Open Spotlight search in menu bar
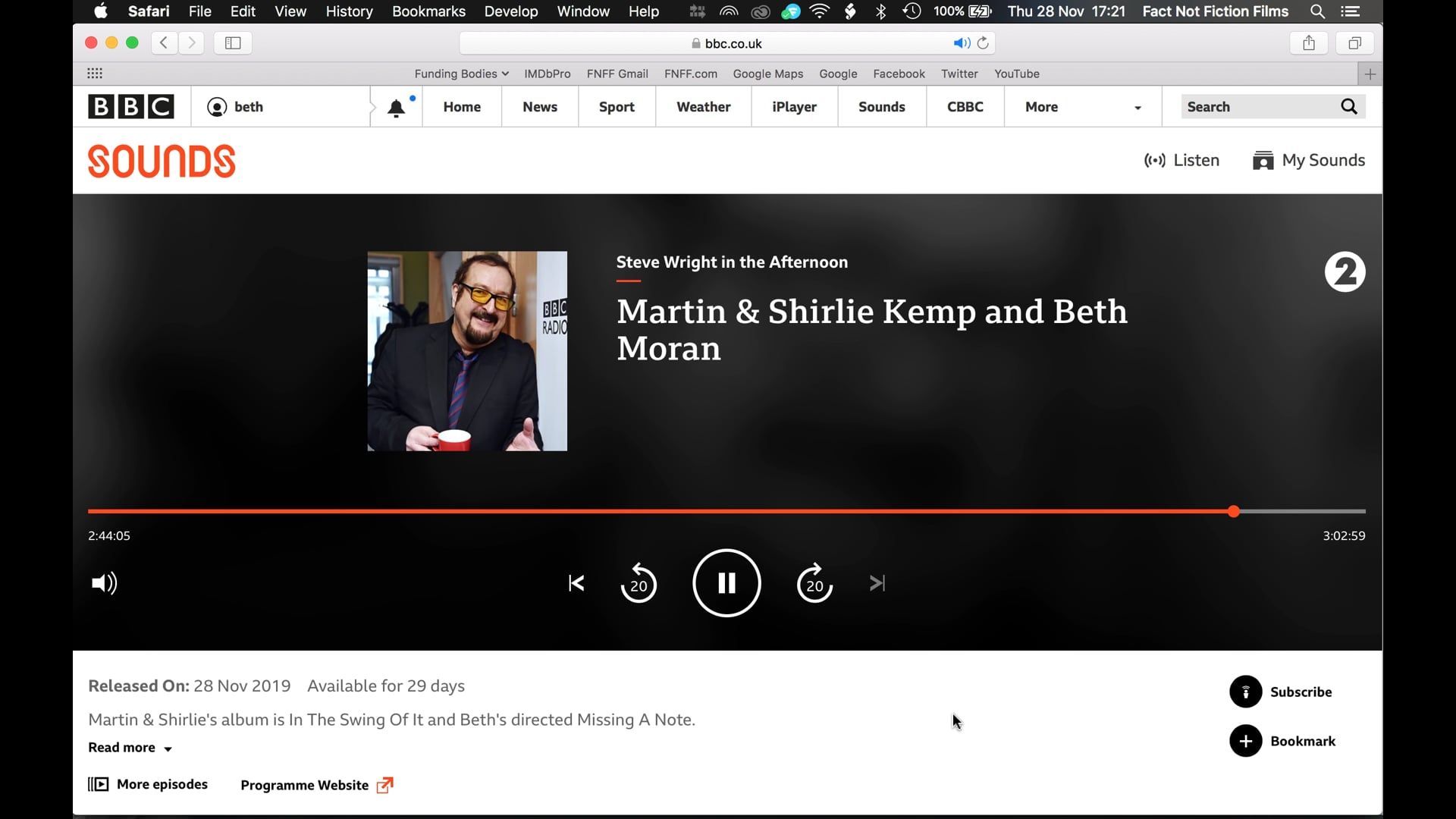The image size is (1456, 819). [1317, 11]
